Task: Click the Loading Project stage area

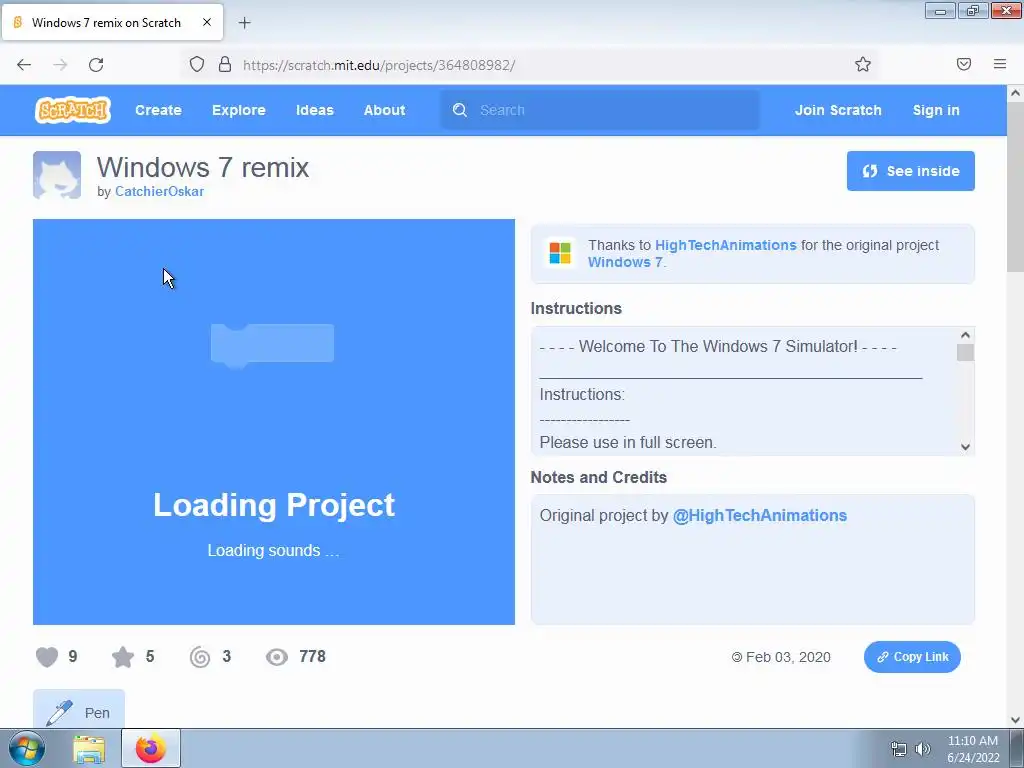Action: [274, 422]
